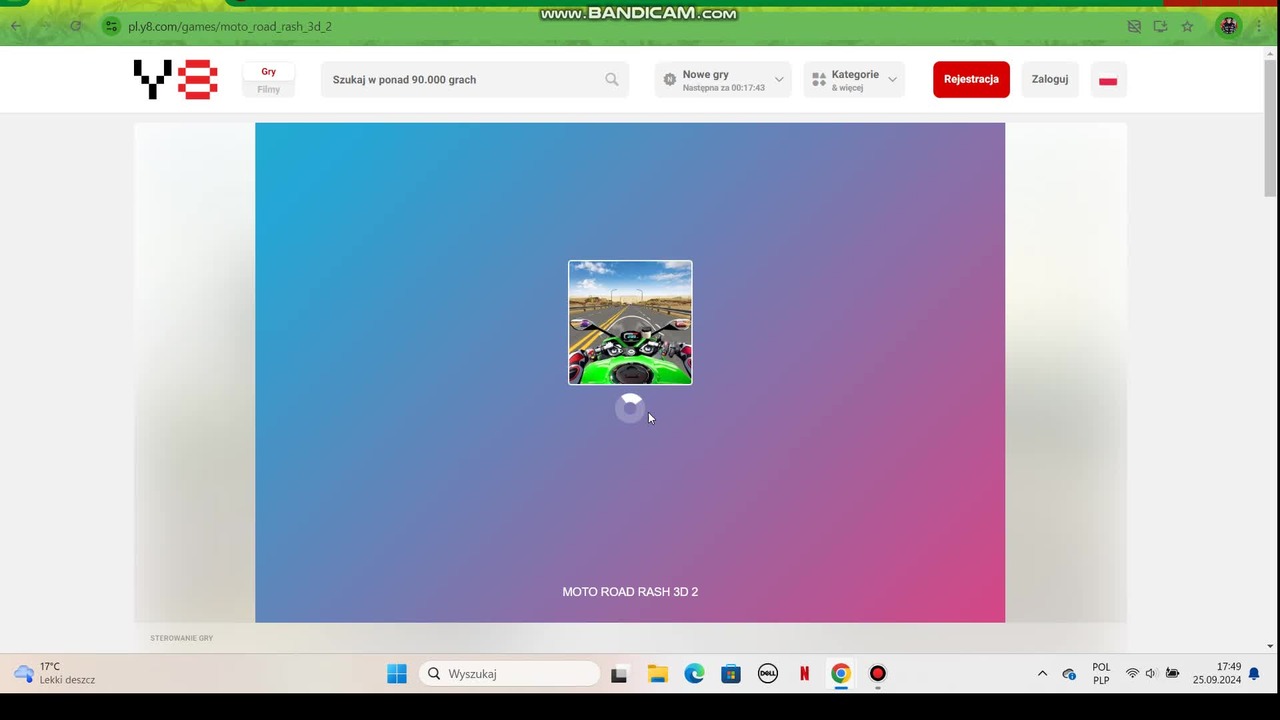The image size is (1280, 720).
Task: Click the Y8 logo
Action: (x=176, y=79)
